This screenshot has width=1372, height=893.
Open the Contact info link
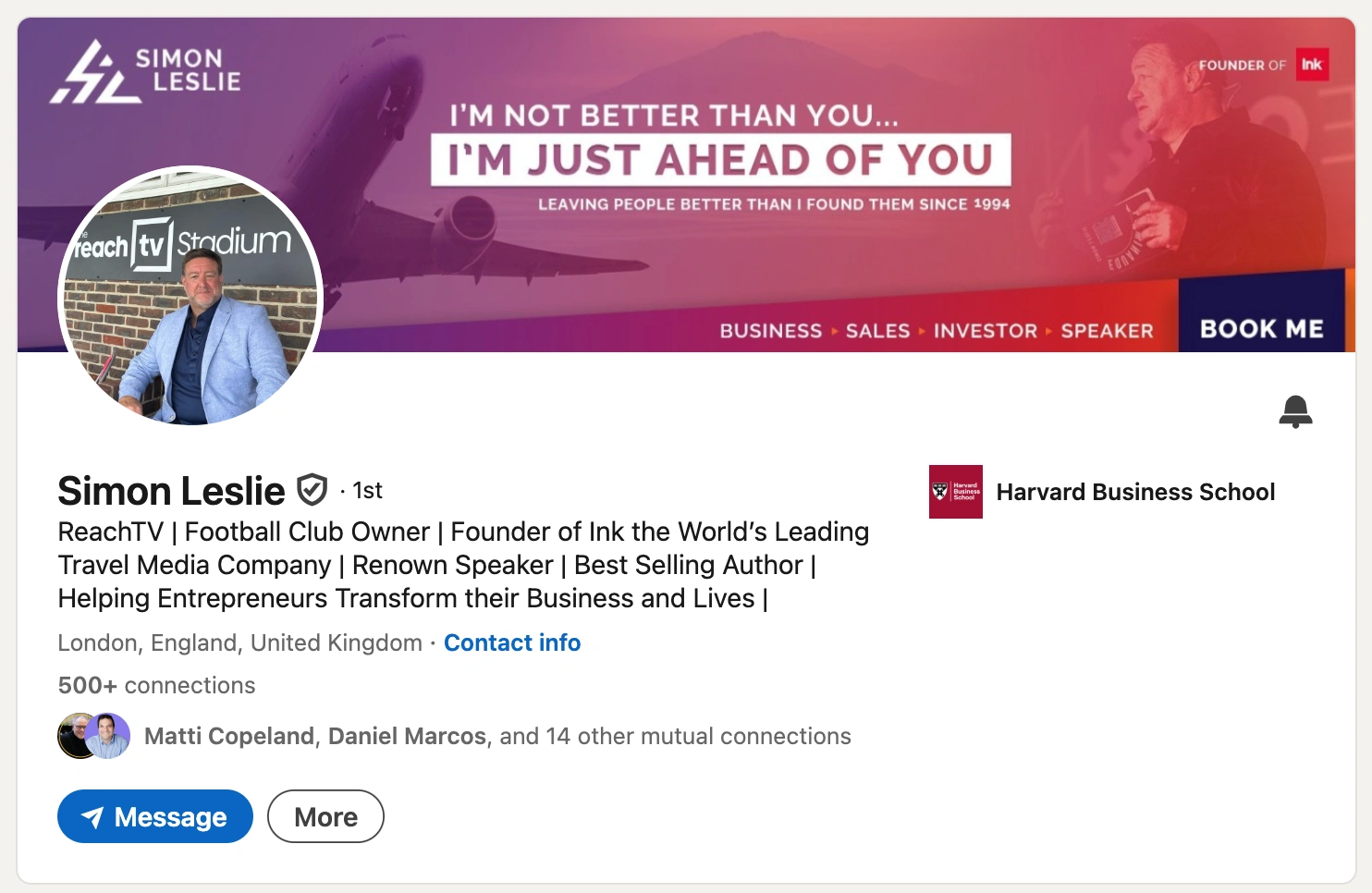[x=512, y=642]
